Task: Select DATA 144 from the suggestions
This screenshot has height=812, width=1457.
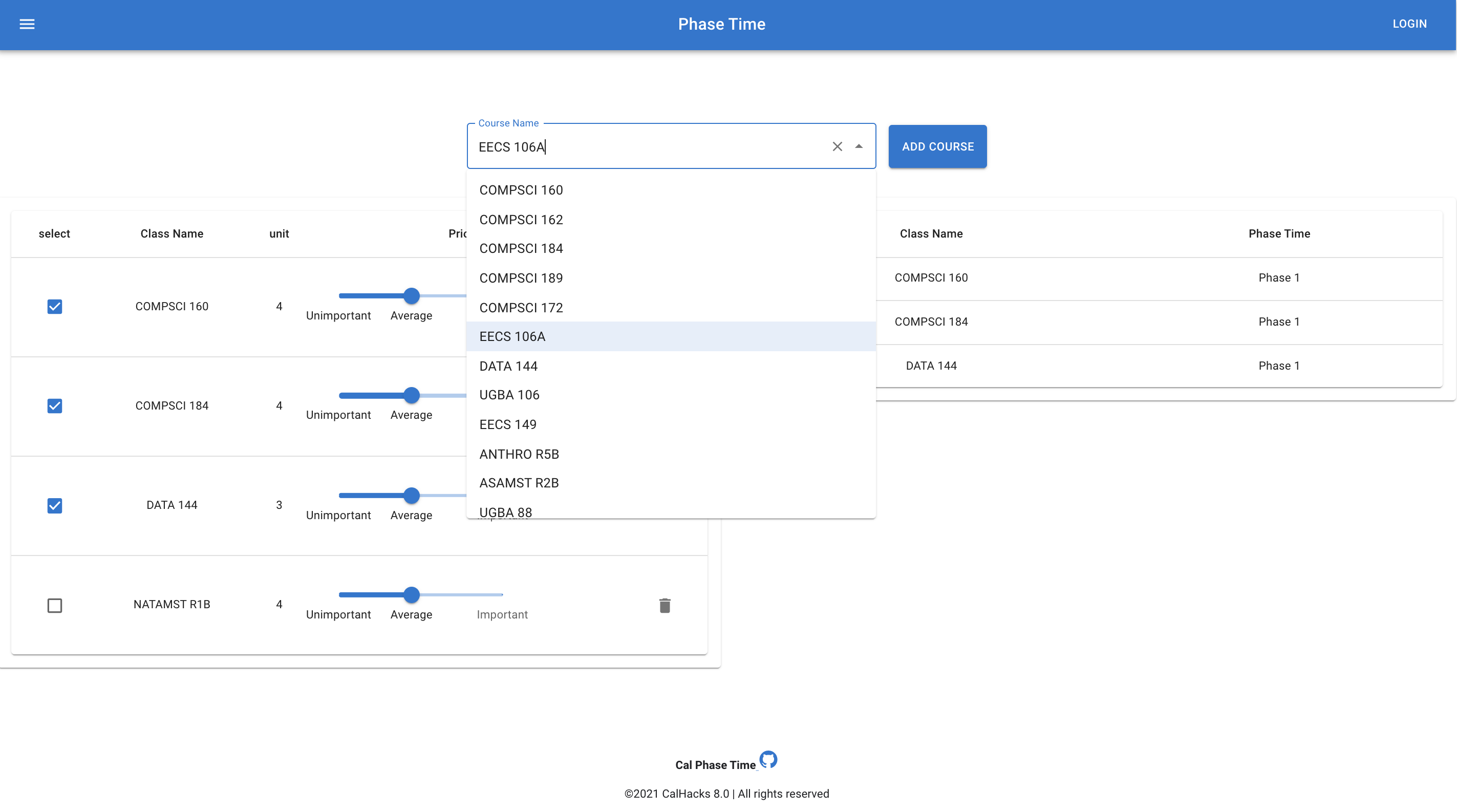Action: (508, 366)
